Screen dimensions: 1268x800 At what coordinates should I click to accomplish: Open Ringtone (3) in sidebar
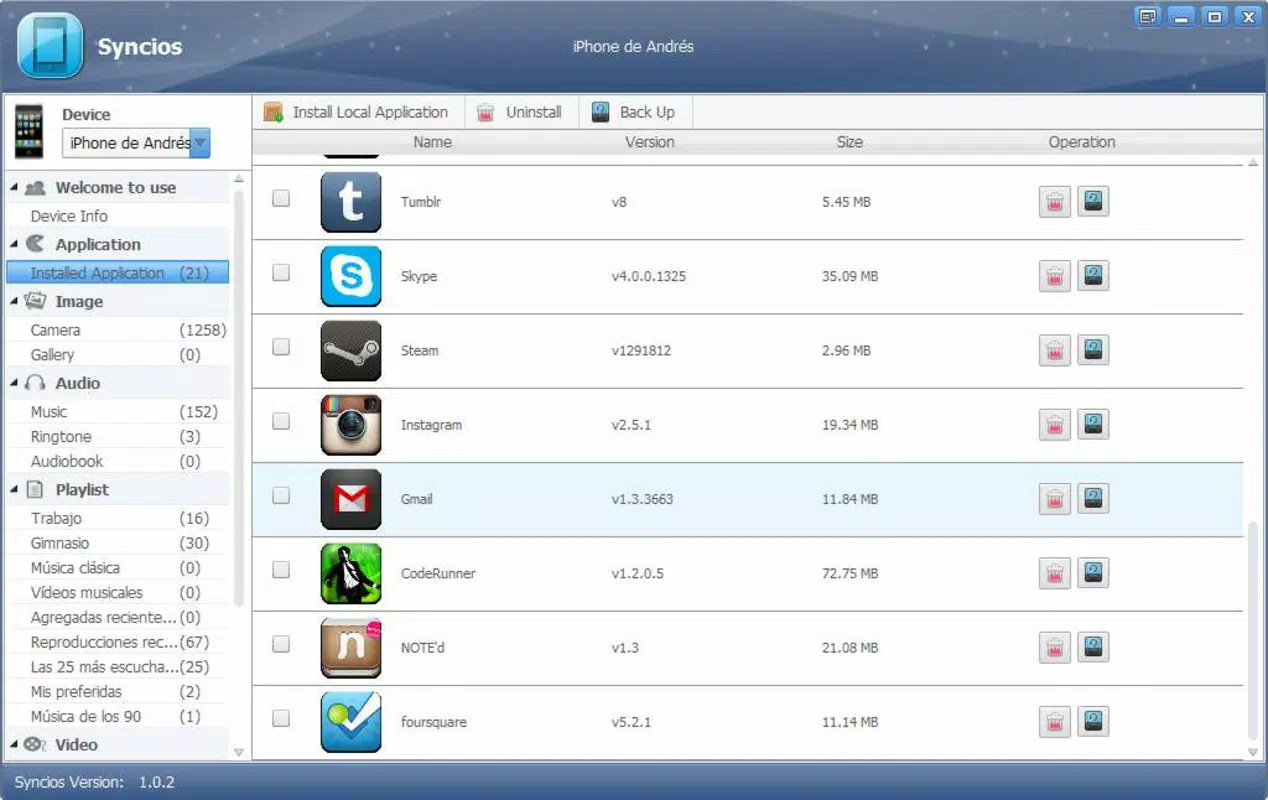coord(117,437)
